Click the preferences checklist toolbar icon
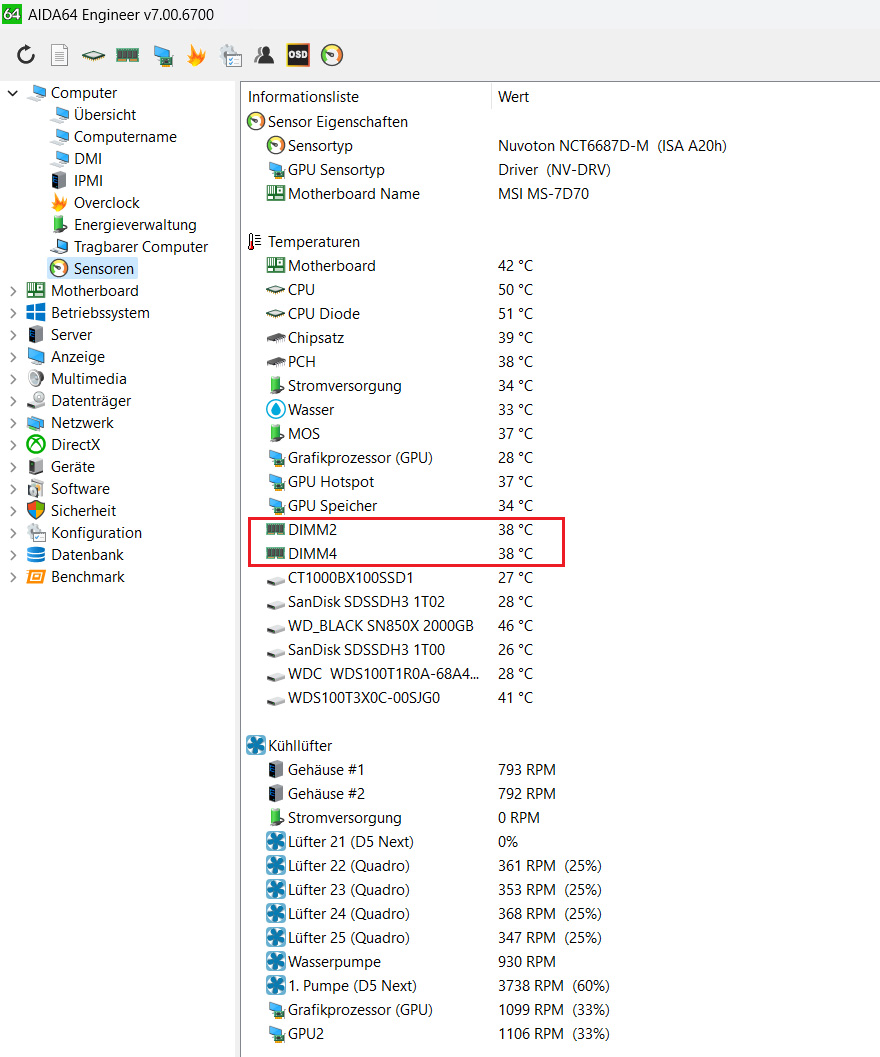 point(231,55)
